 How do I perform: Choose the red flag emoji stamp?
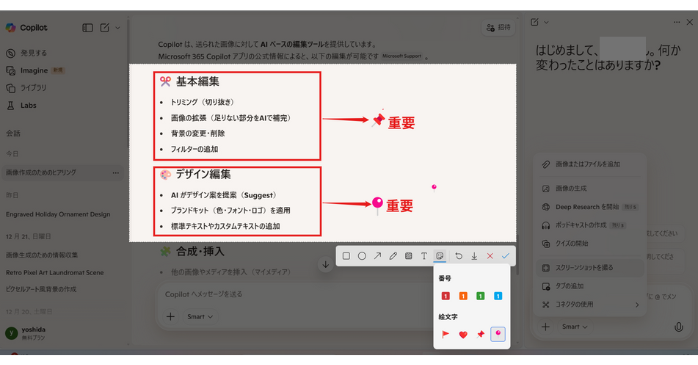[446, 334]
